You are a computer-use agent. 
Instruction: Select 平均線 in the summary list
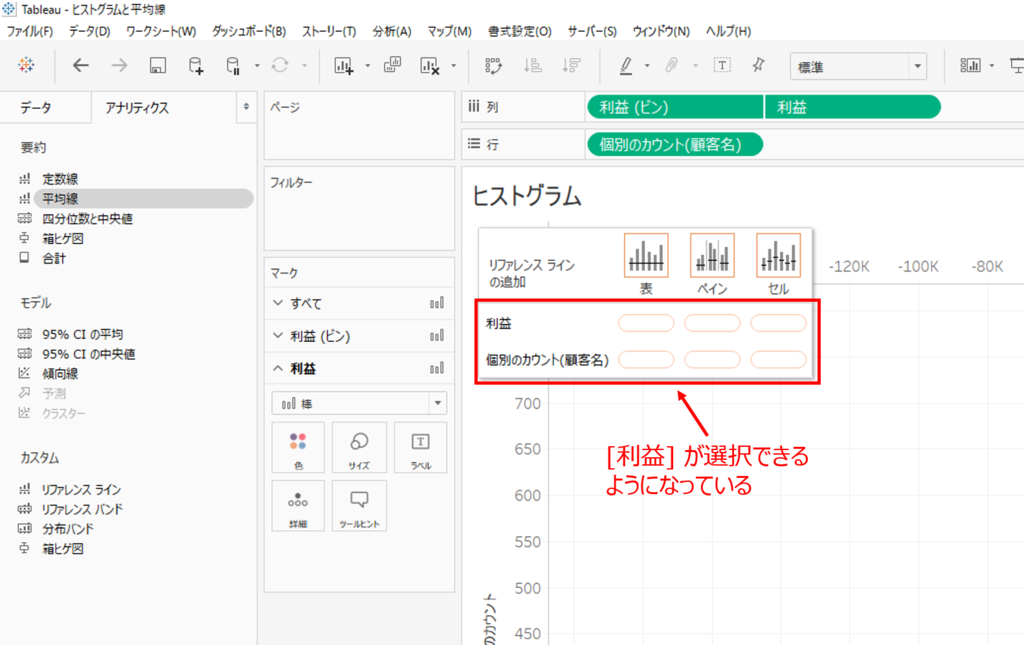coord(60,198)
